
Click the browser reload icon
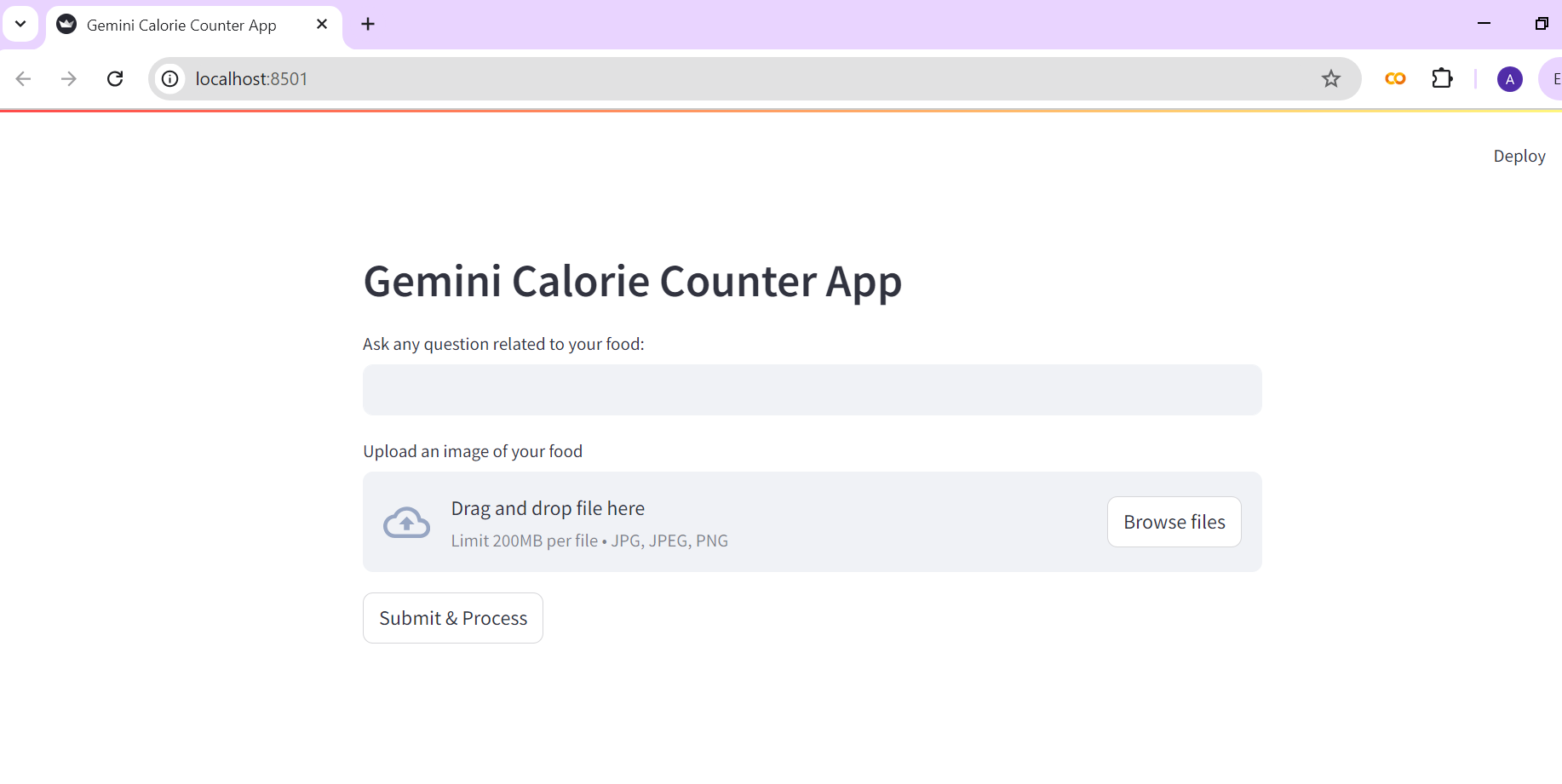(x=115, y=79)
